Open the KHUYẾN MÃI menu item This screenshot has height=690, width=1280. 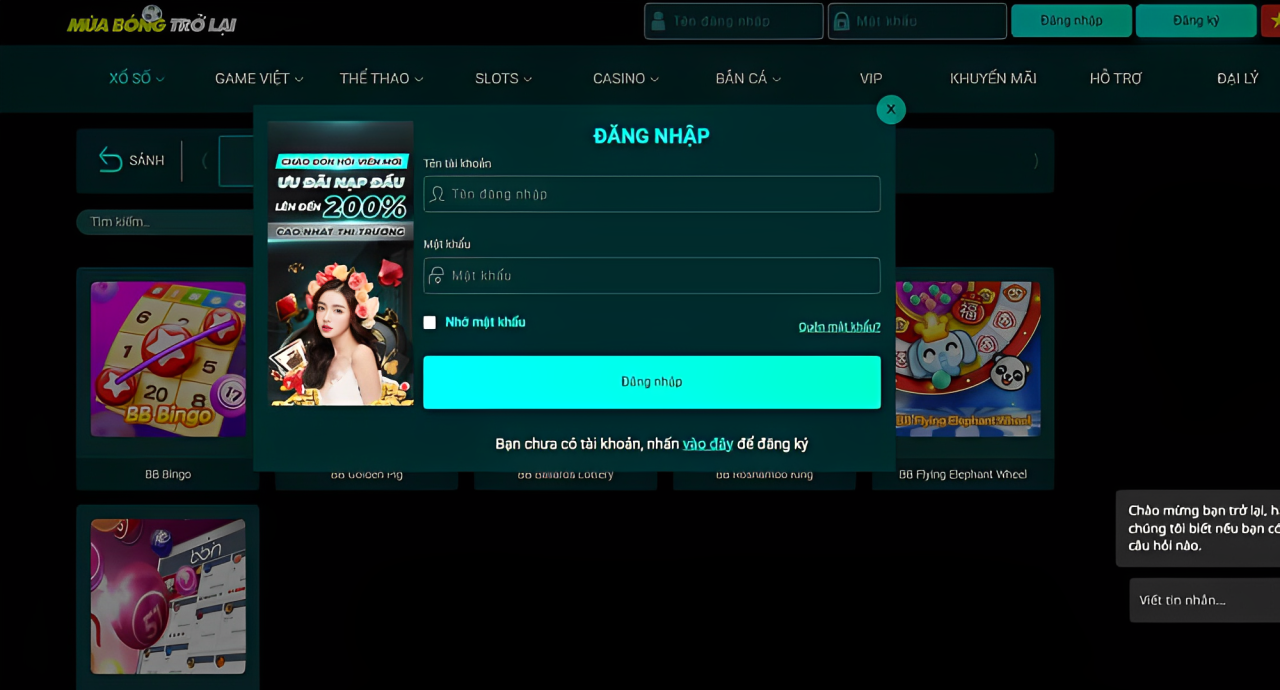[x=992, y=78]
